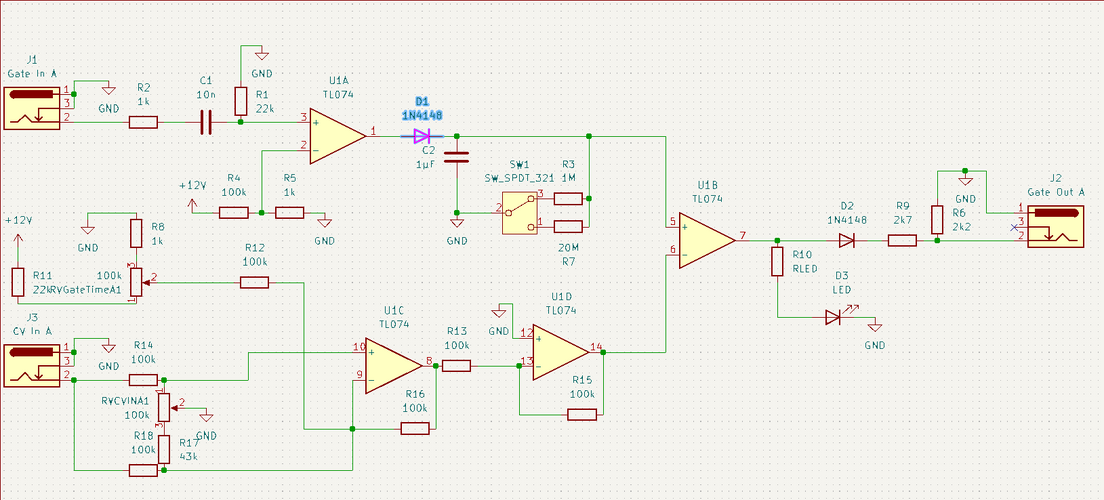Screen dimensions: 1104x500
Task: Click the 'Gate In A' label text
Action: click(31, 74)
